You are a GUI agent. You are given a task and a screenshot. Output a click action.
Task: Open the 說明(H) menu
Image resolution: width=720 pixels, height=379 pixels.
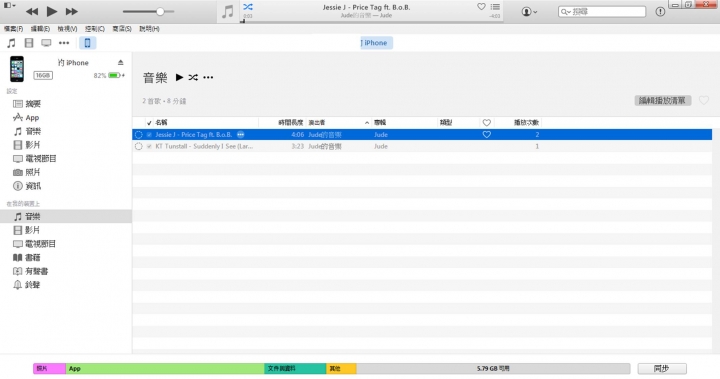[149, 28]
